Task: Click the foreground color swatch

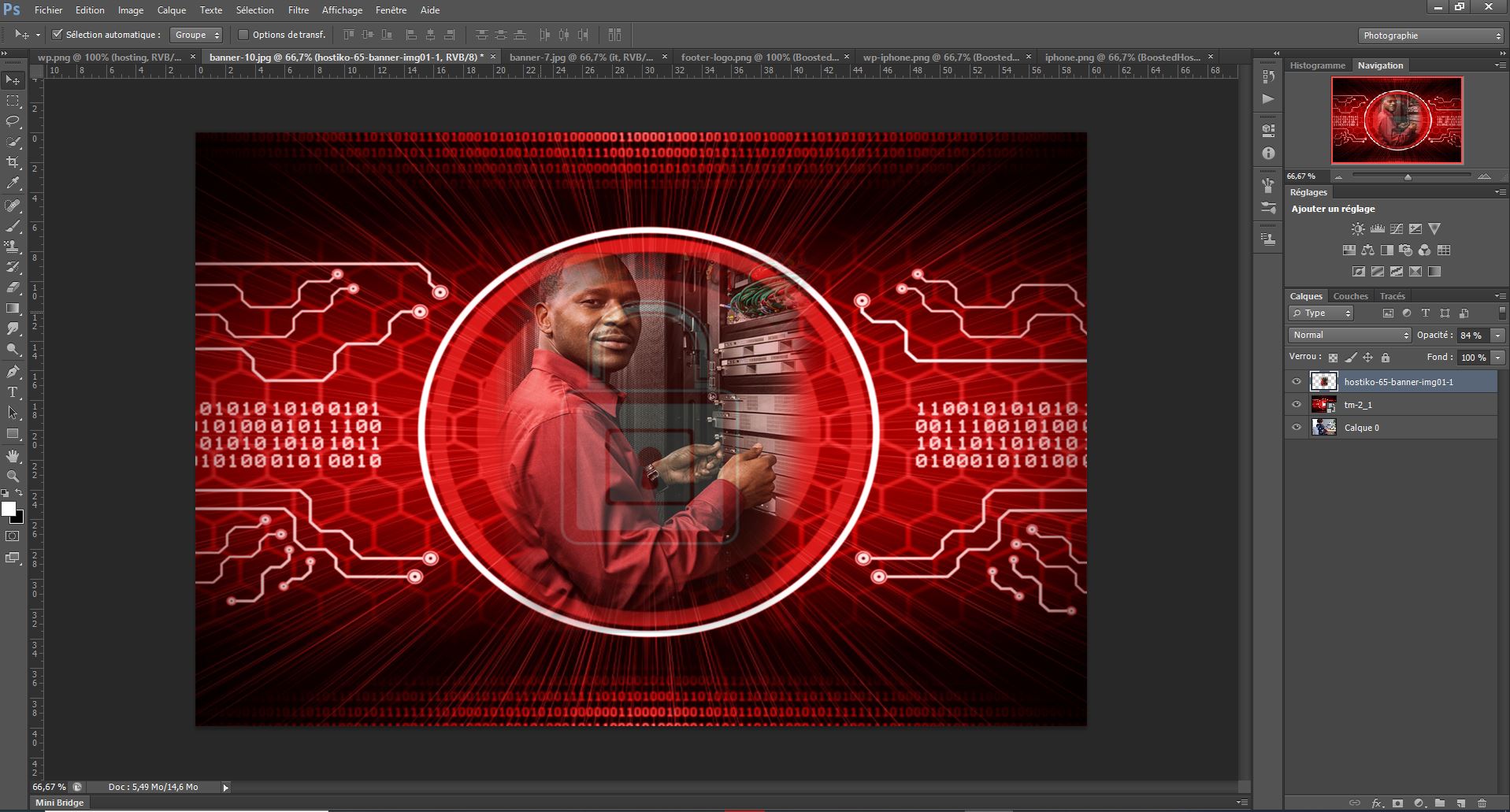Action: point(9,509)
